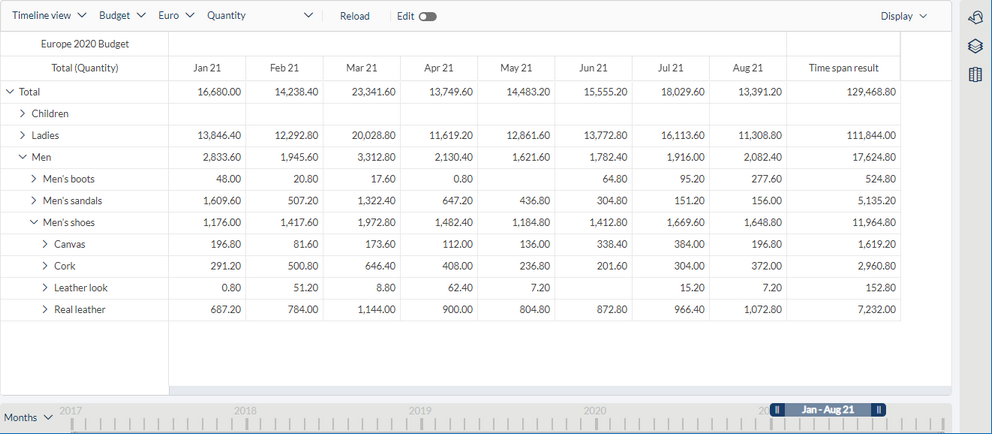The width and height of the screenshot is (992, 434).
Task: Click the horizontal scrollbar below the table
Action: pos(559,390)
